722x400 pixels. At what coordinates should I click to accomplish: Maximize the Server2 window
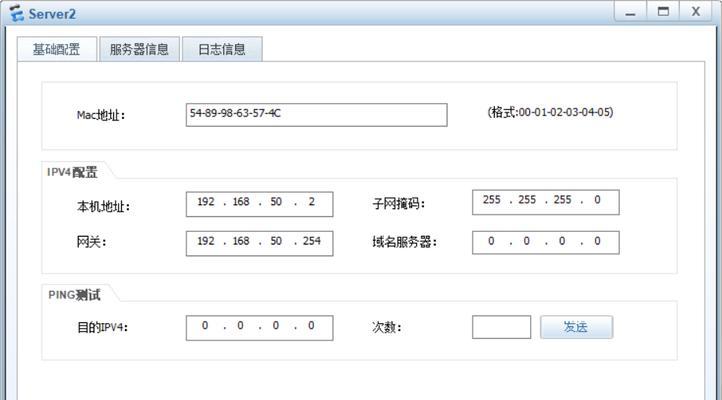pos(663,12)
